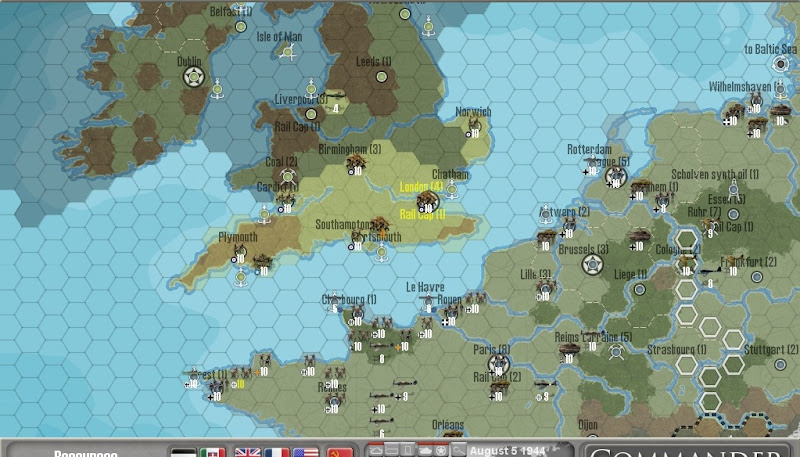Click the Liege city marker
Image resolution: width=800 pixels, height=457 pixels.
point(639,290)
